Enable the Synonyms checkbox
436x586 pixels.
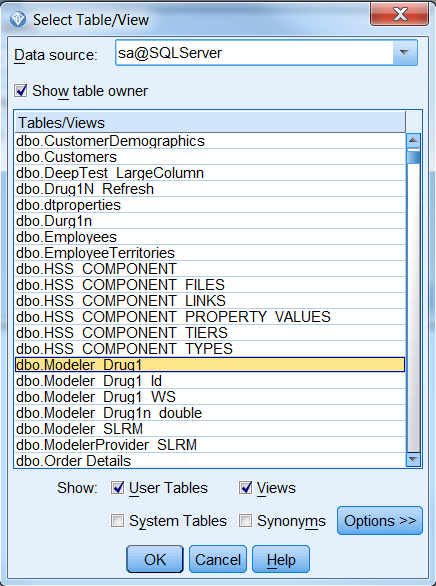pyautogui.click(x=245, y=521)
